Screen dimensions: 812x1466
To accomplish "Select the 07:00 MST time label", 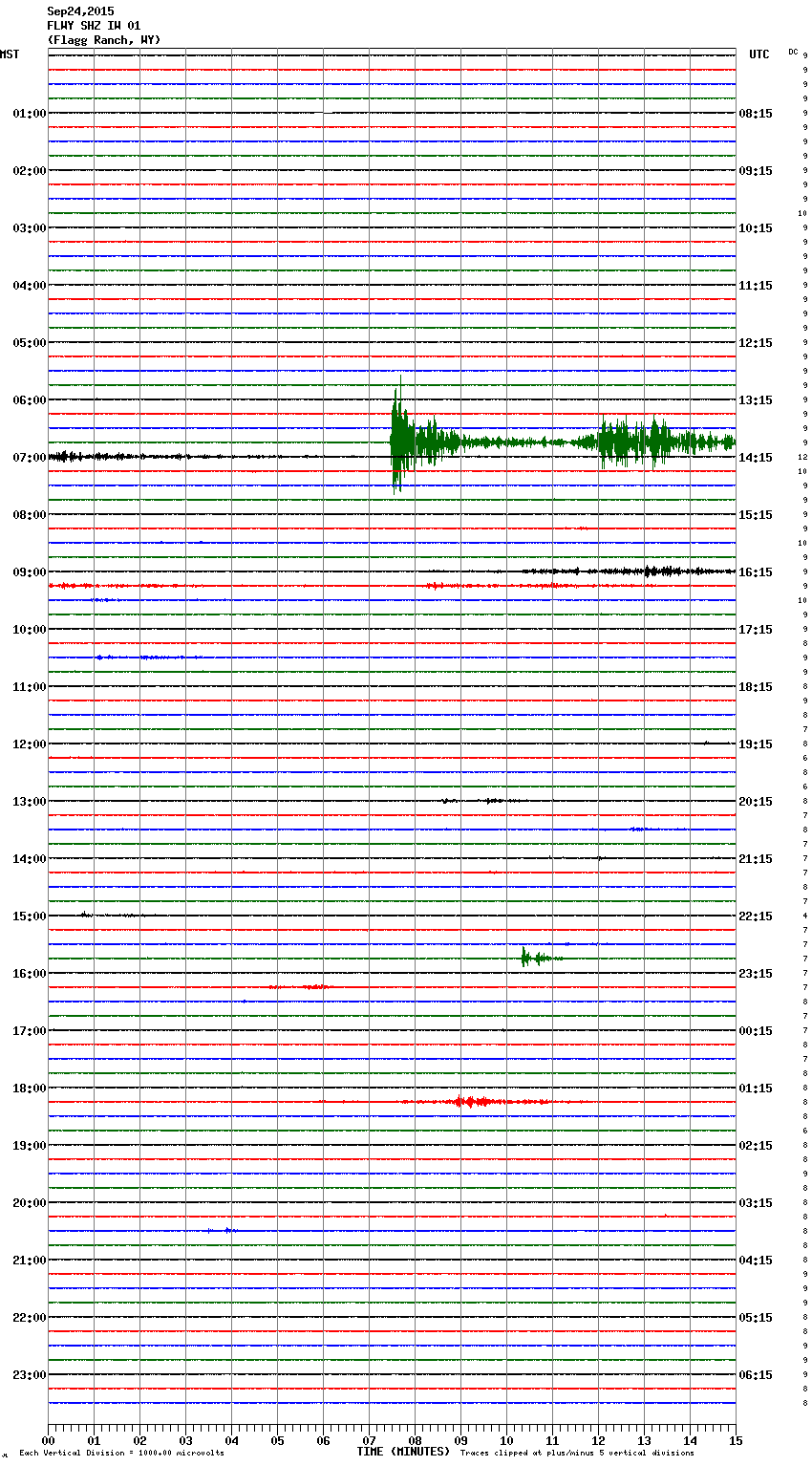I will 29,458.
